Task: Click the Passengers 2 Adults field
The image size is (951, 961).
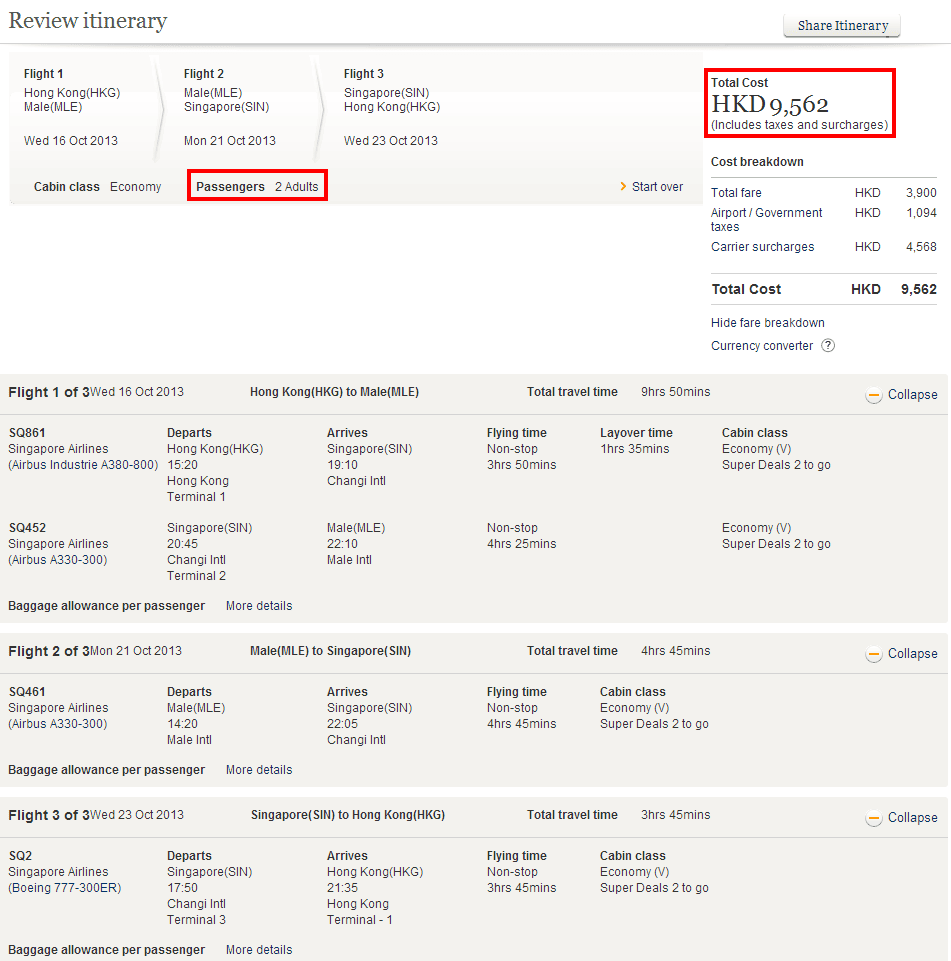Action: tap(257, 187)
